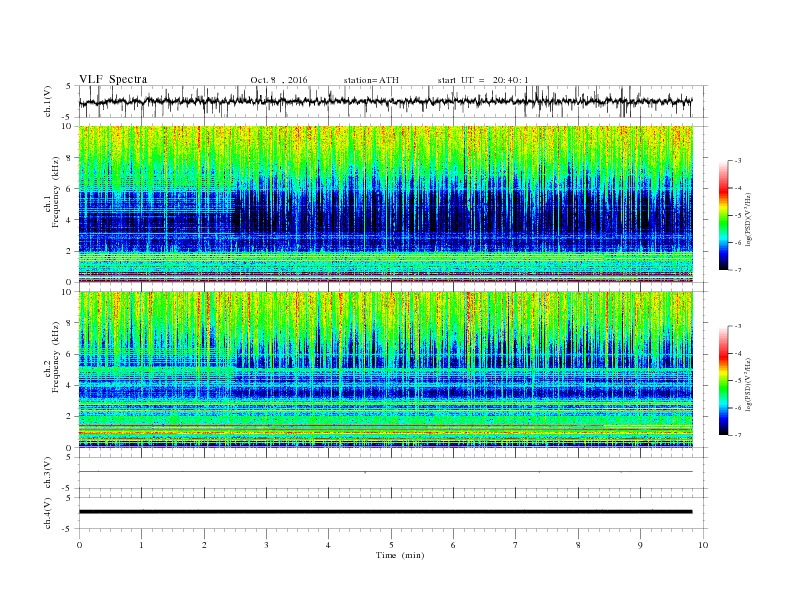Click the "ch.3(V)" axis label
792x612 pixels.
click(47, 473)
